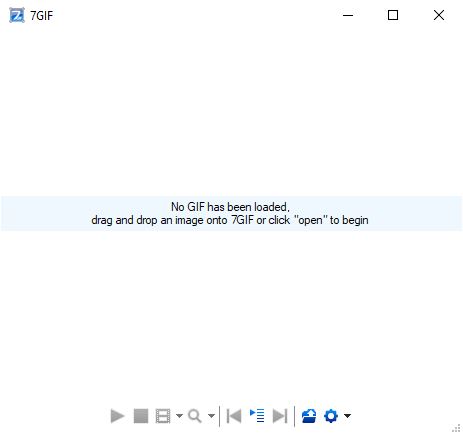
Task: Click the filmstrip frames icon
Action: coord(163,416)
